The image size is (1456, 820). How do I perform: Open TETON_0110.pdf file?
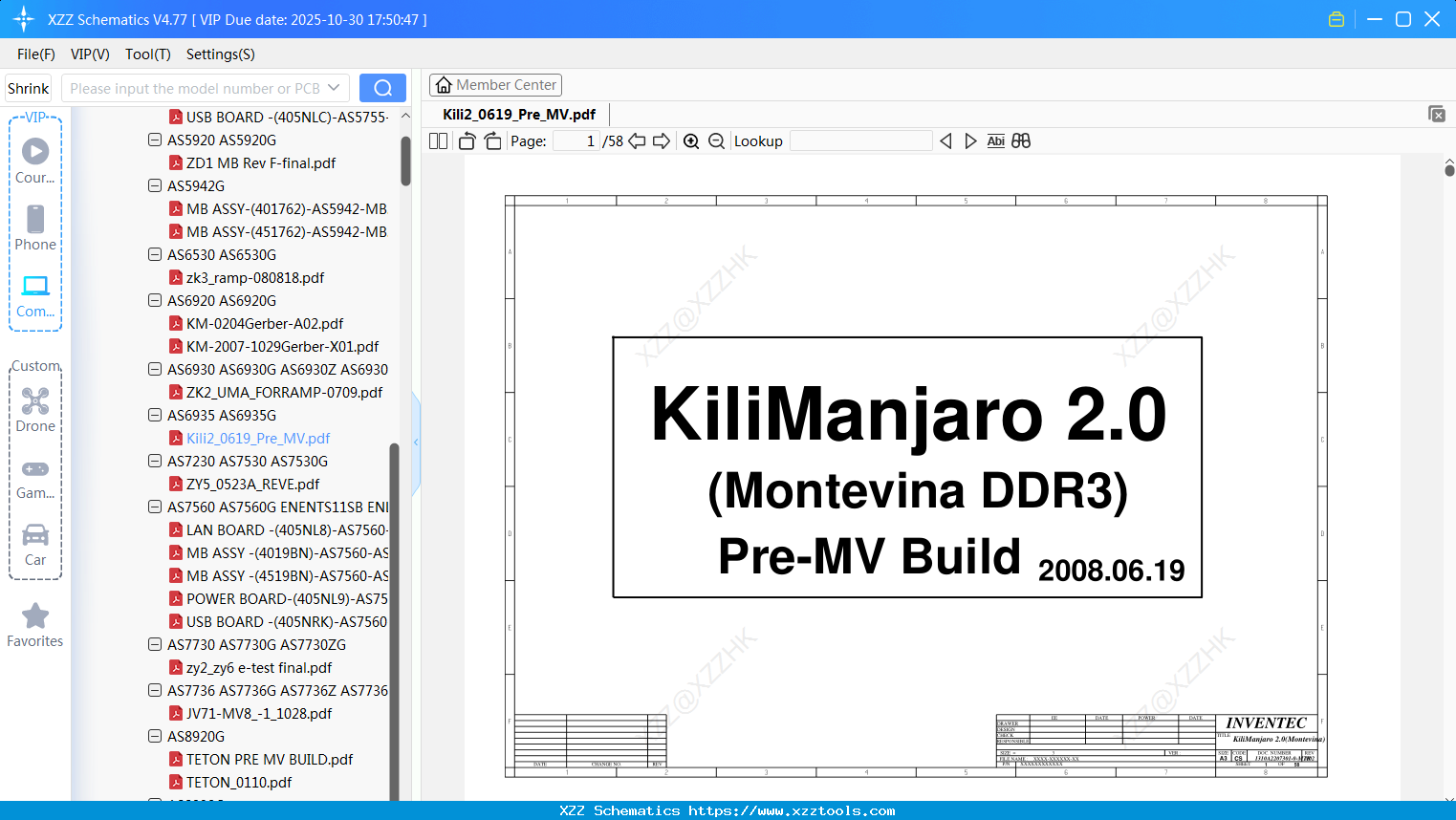click(x=239, y=783)
